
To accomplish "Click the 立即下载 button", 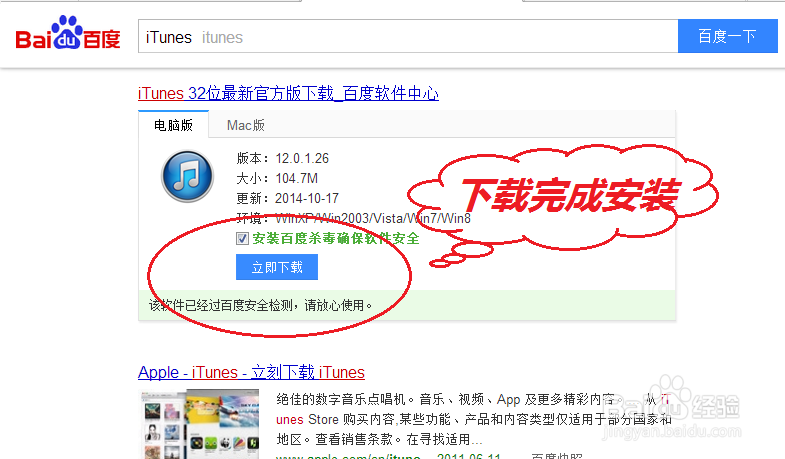I will pos(277,267).
